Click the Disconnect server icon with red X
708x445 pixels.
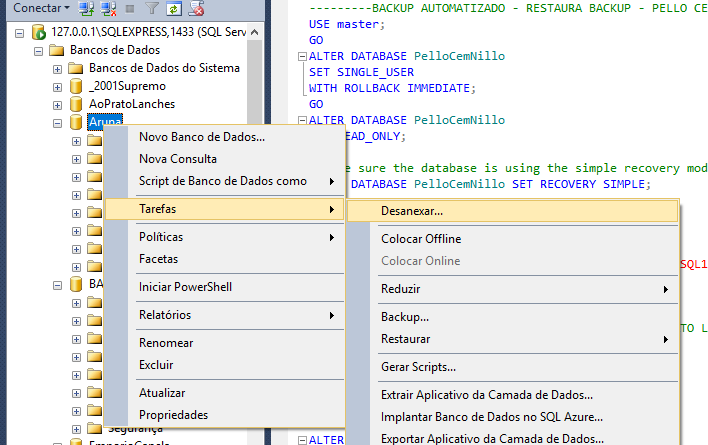click(108, 8)
